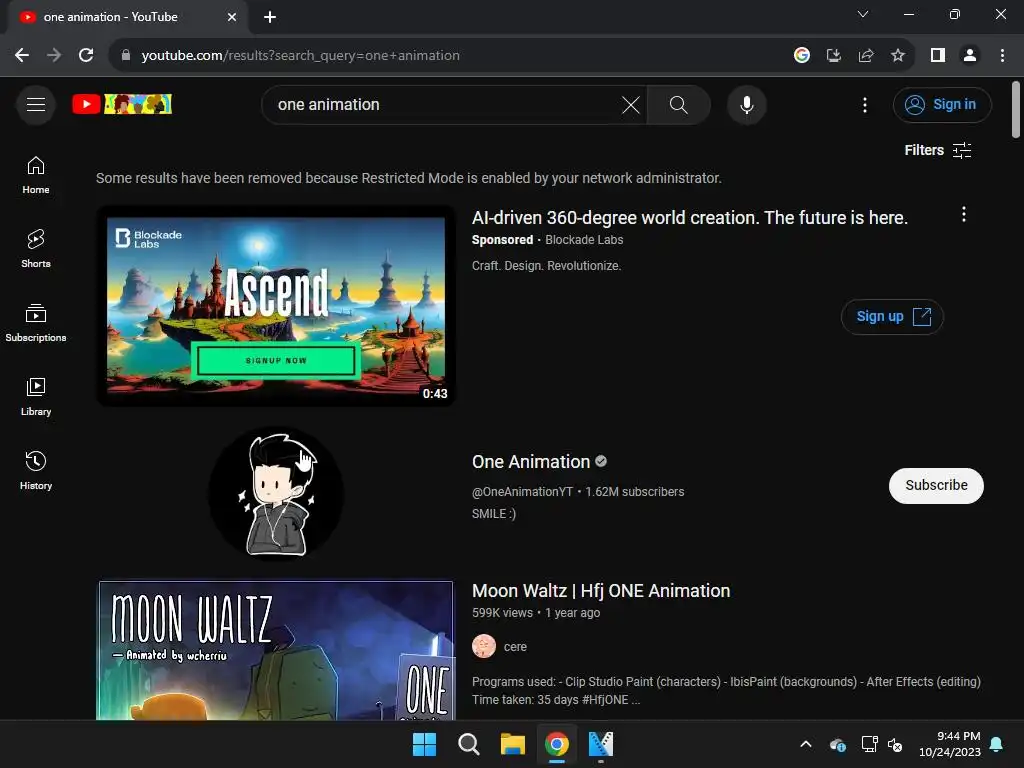Screen dimensions: 1024x768
Task: Bookmark this page with the star
Action: pos(898,56)
